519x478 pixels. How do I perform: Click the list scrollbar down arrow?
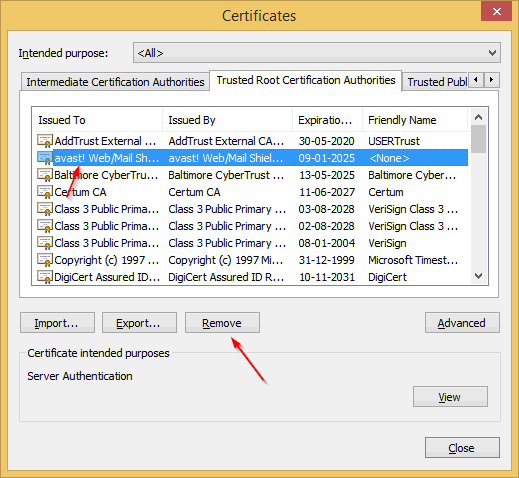479,276
